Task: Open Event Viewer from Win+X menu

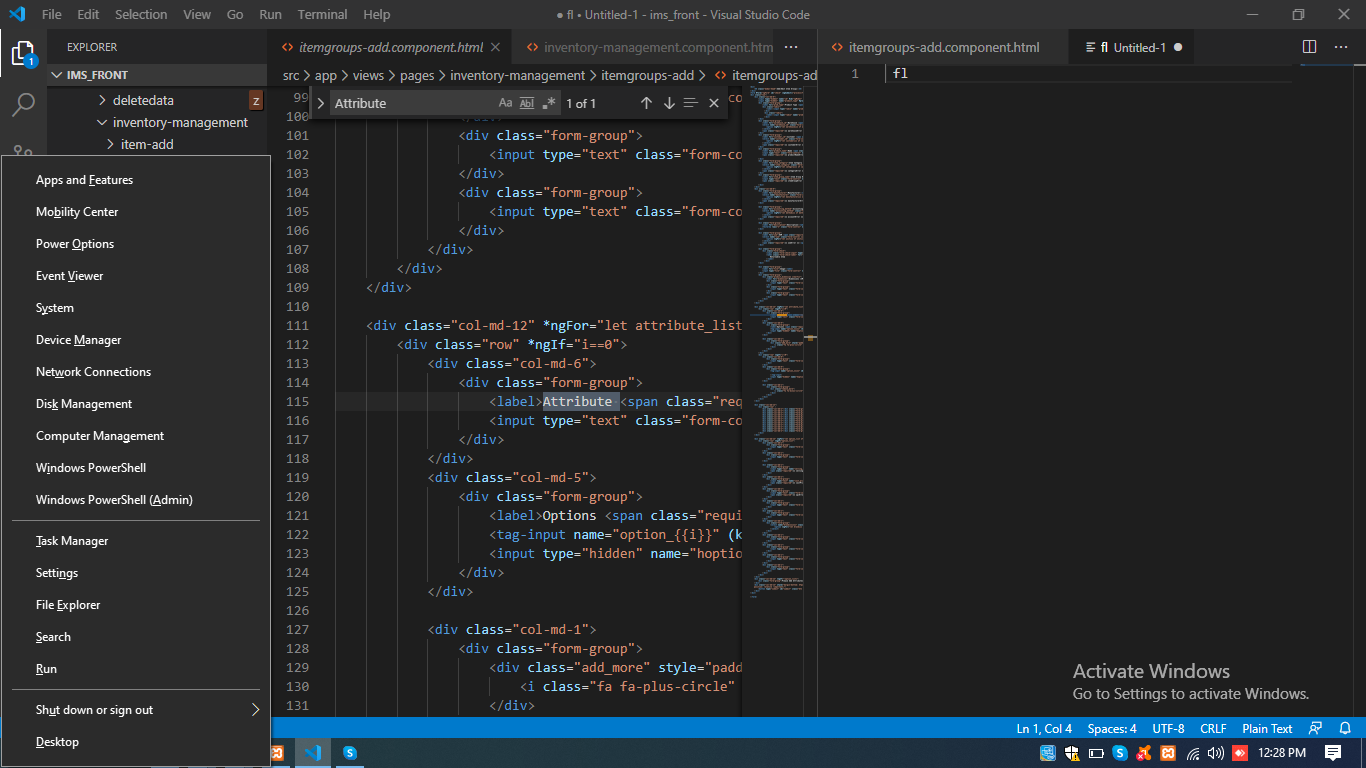Action: point(135,276)
